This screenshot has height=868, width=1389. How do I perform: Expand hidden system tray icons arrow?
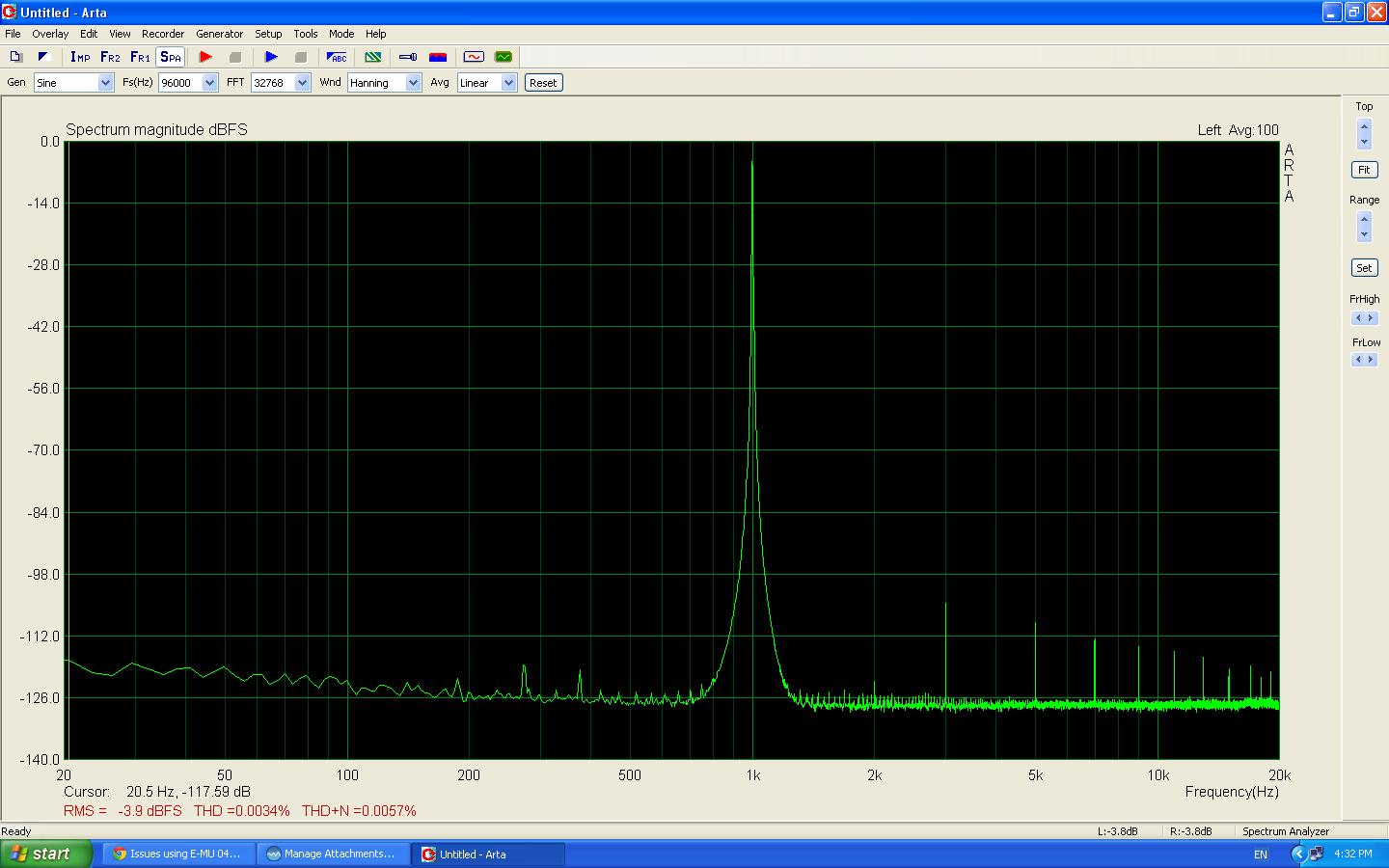point(1297,854)
